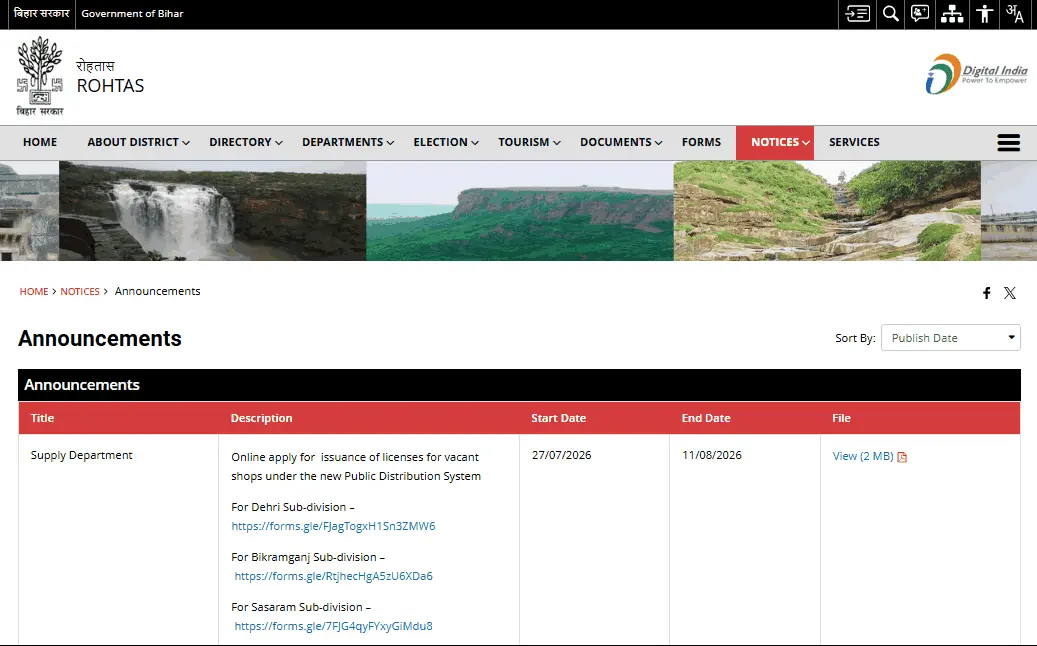Open the social media links icon
The height and width of the screenshot is (646, 1037).
click(920, 14)
